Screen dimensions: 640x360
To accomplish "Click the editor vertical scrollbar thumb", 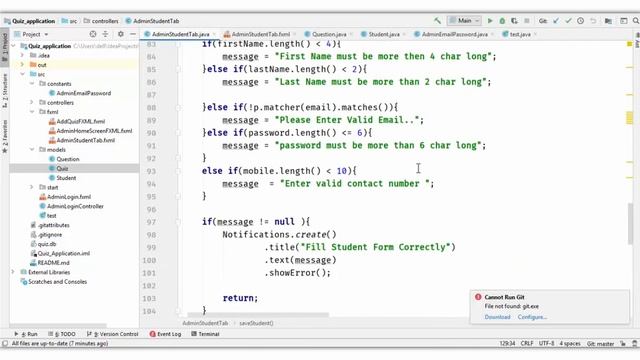I will [632, 224].
